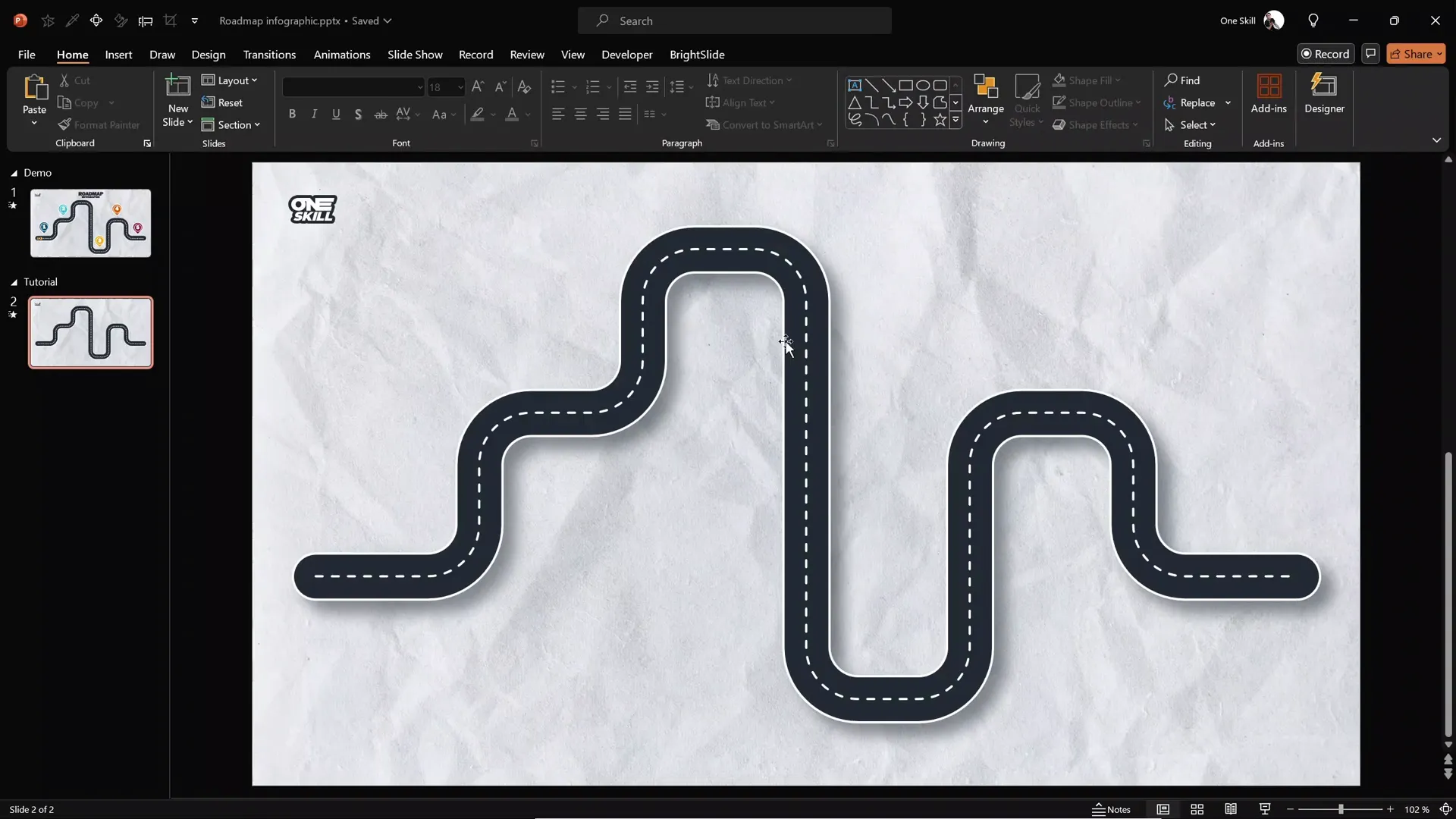1456x819 pixels.
Task: Select slide 1 thumbnail
Action: pos(90,223)
